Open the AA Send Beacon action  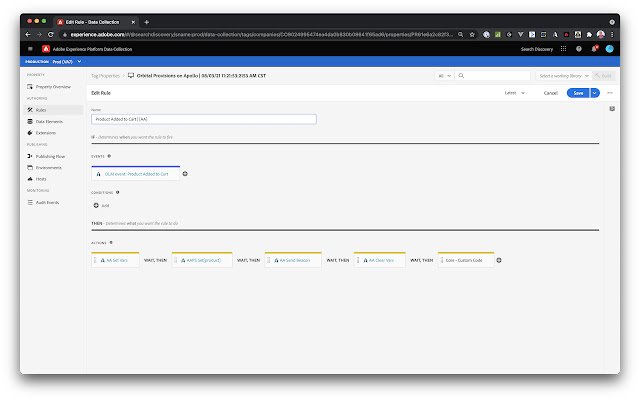coord(293,260)
